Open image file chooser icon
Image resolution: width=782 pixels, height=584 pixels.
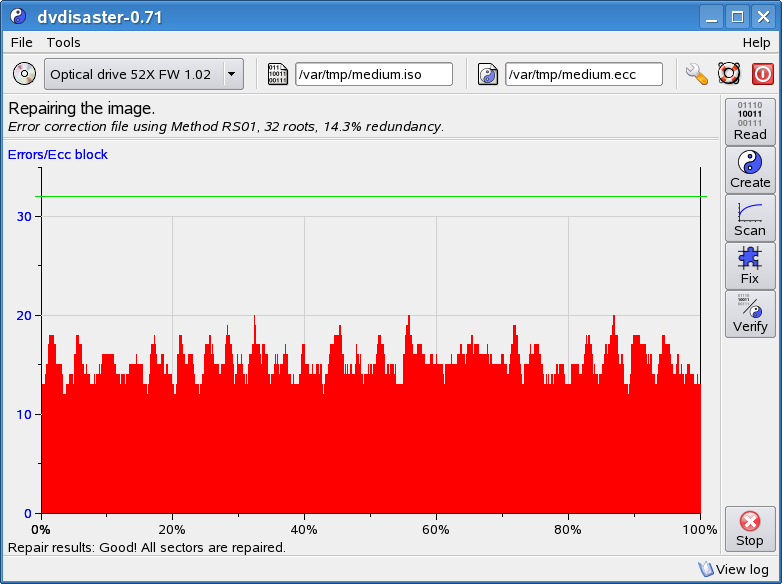tap(277, 74)
